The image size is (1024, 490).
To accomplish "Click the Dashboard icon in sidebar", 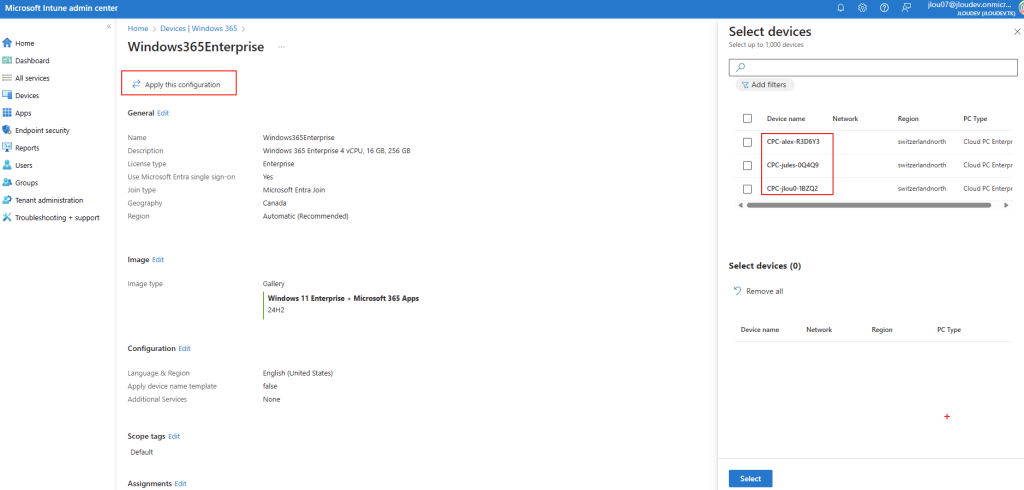I will click(7, 60).
